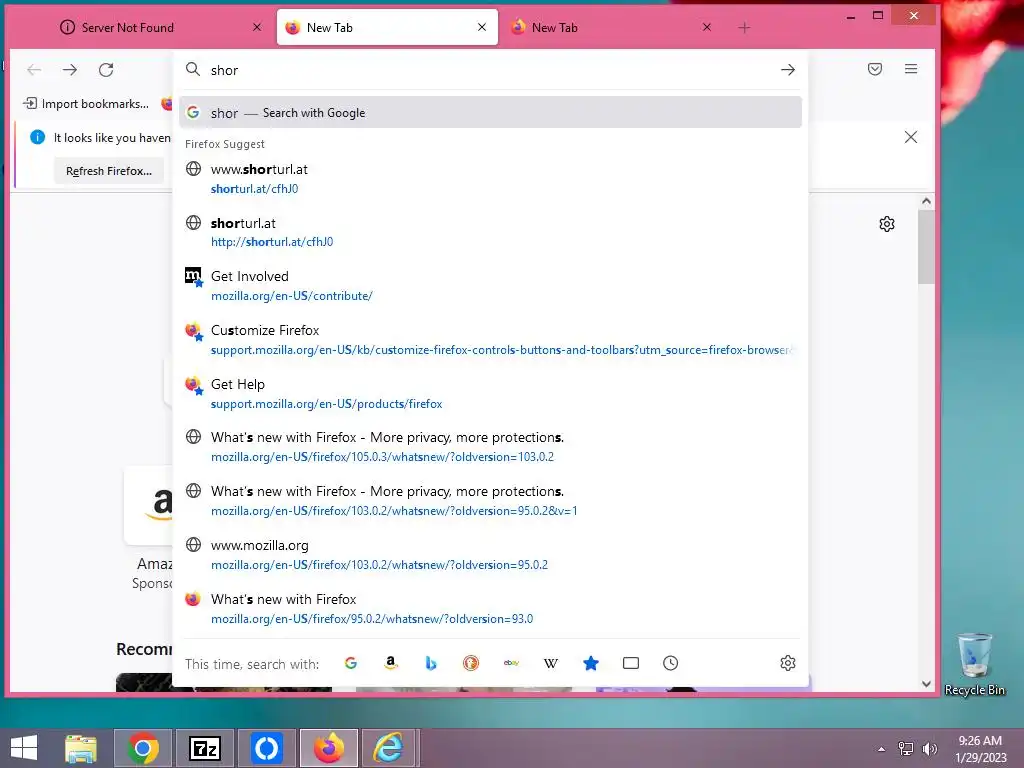Reload the current page
1024x768 pixels.
(106, 70)
